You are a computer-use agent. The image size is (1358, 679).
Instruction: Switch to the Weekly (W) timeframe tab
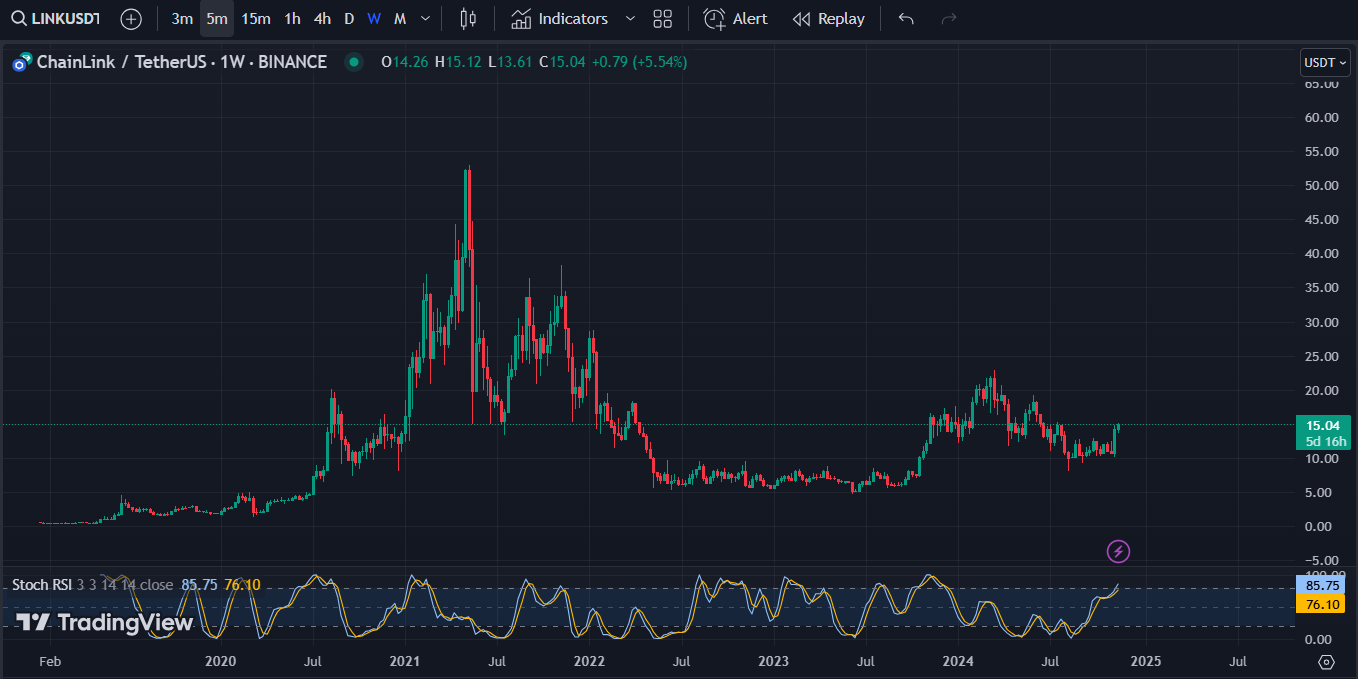[373, 18]
